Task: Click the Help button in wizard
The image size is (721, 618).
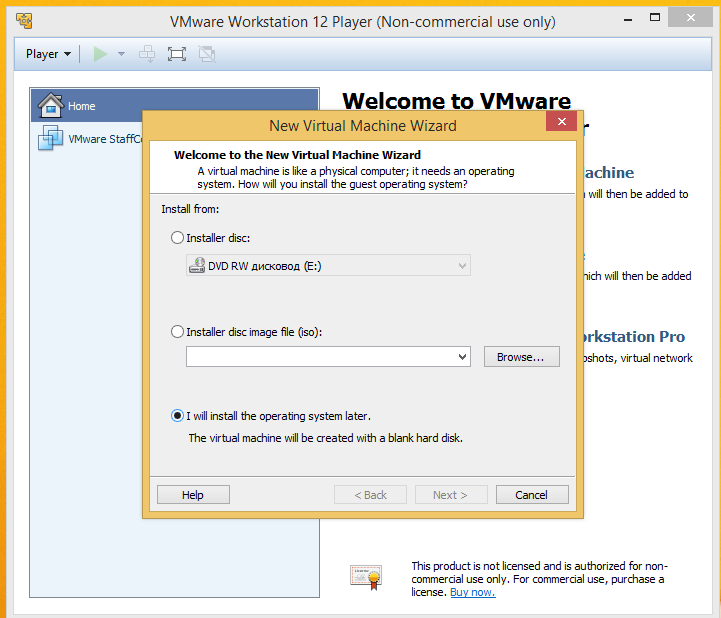Action: (193, 495)
